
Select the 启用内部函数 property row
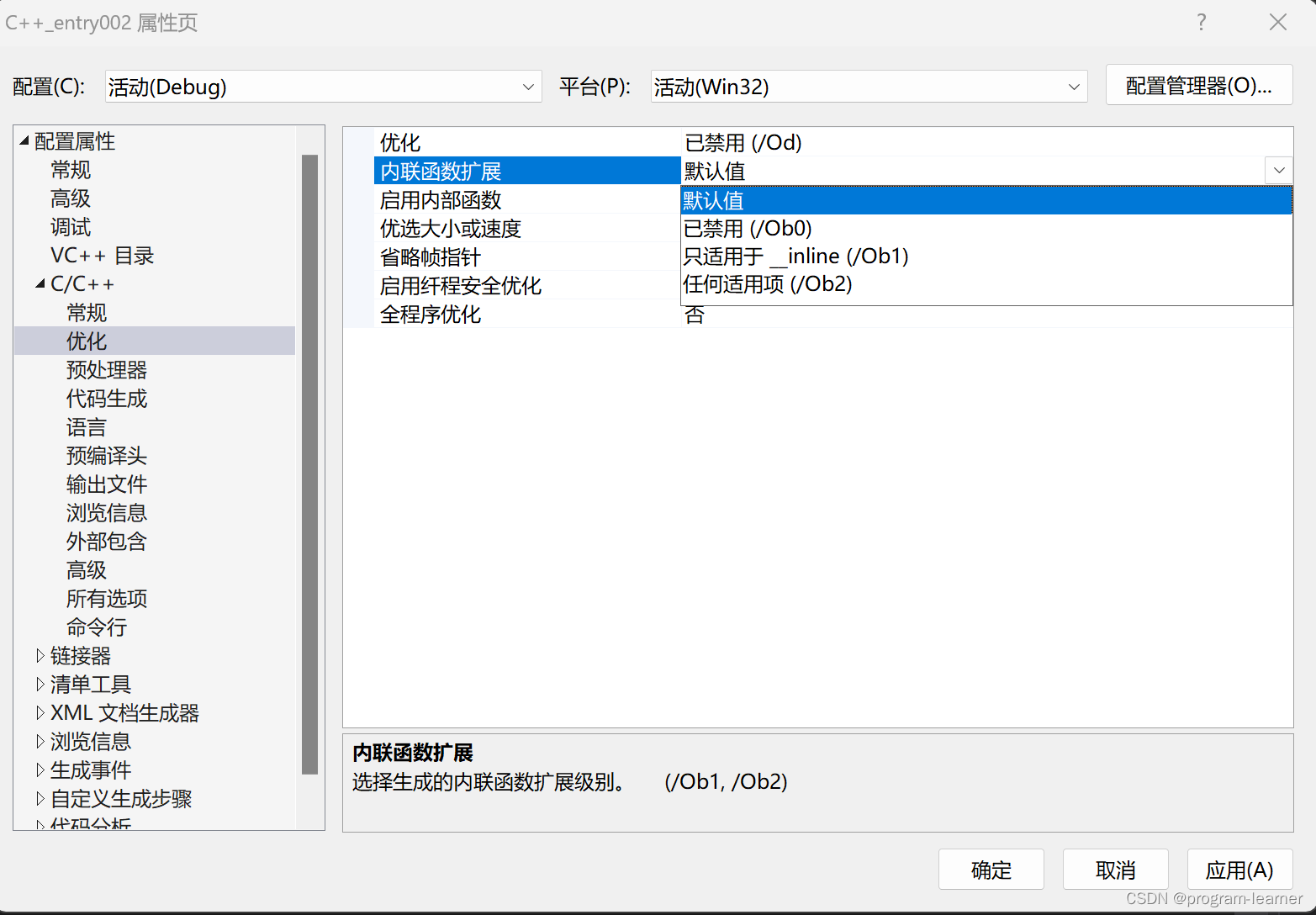pos(527,199)
